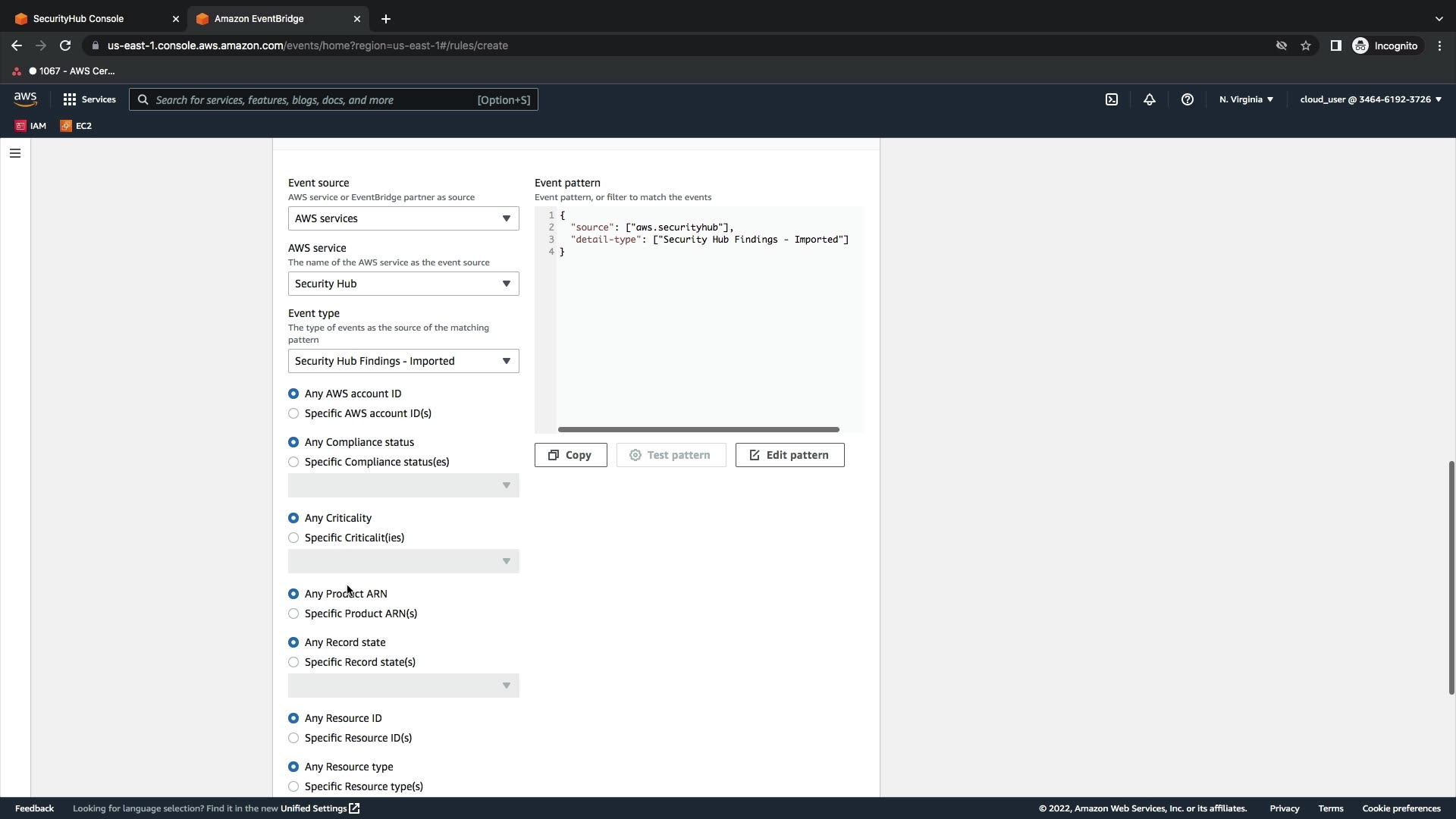Open the Event source AWS services dropdown
The height and width of the screenshot is (819, 1456).
point(403,218)
